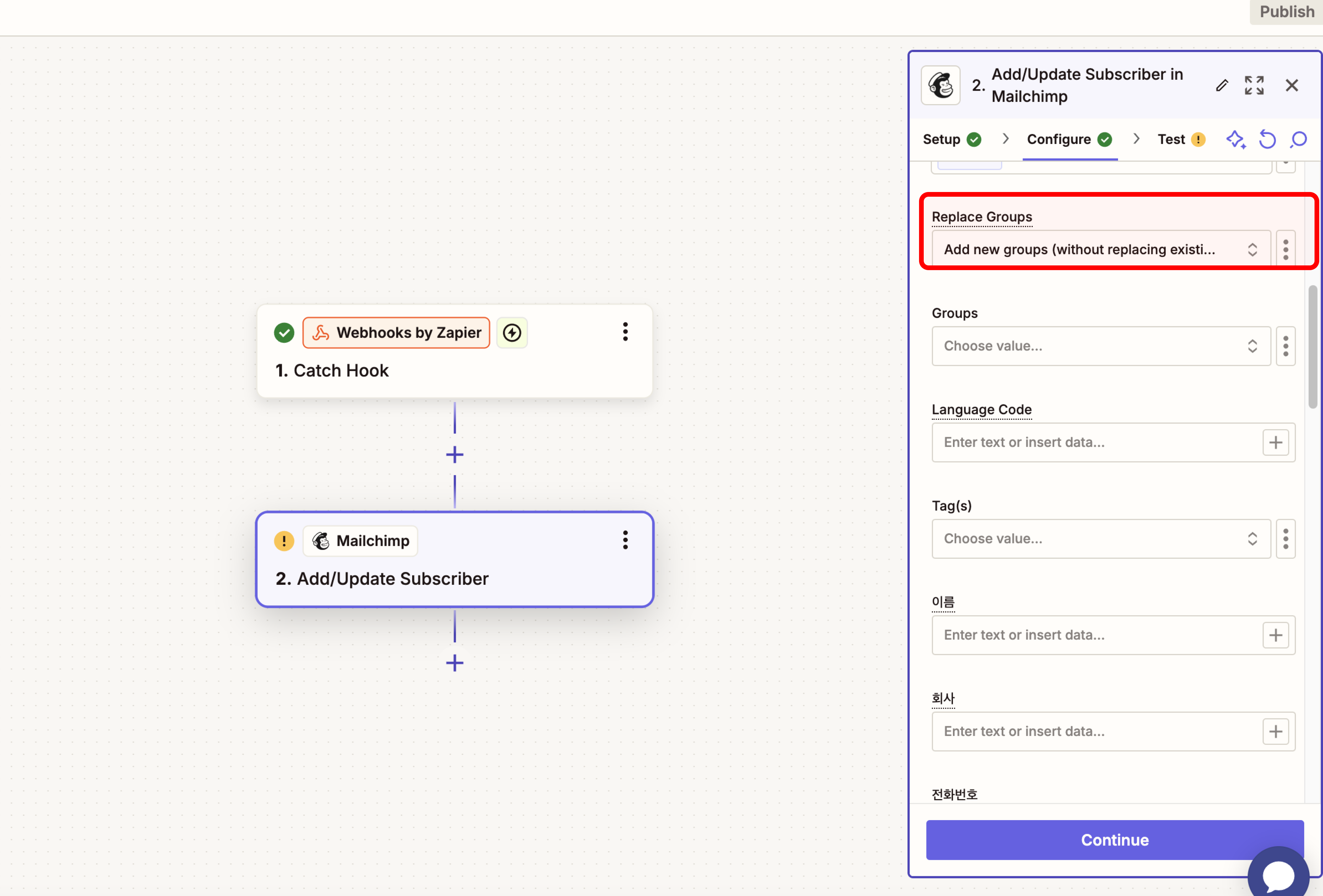Switch to the Setup tab

pos(952,139)
